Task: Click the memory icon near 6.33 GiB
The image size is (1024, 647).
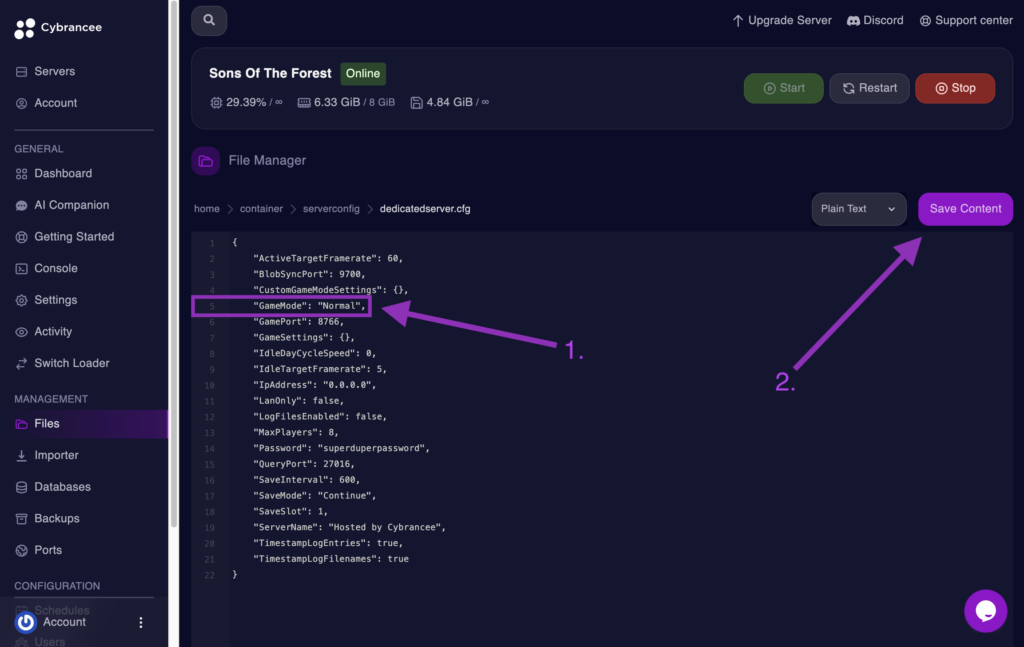Action: [304, 103]
